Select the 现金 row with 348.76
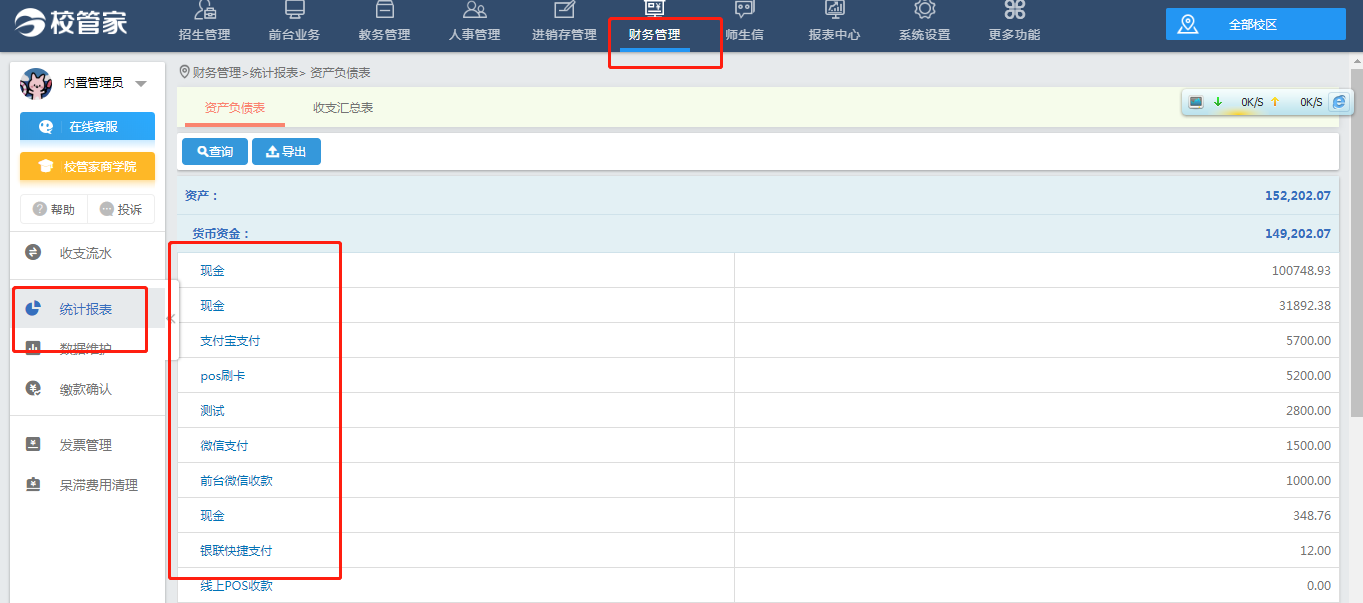 758,515
